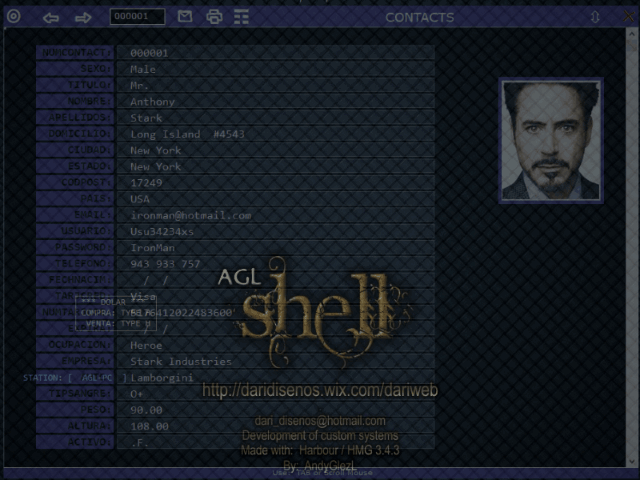The height and width of the screenshot is (480, 640).
Task: Click the ALTURA field showing 108.00
Action: 276,426
